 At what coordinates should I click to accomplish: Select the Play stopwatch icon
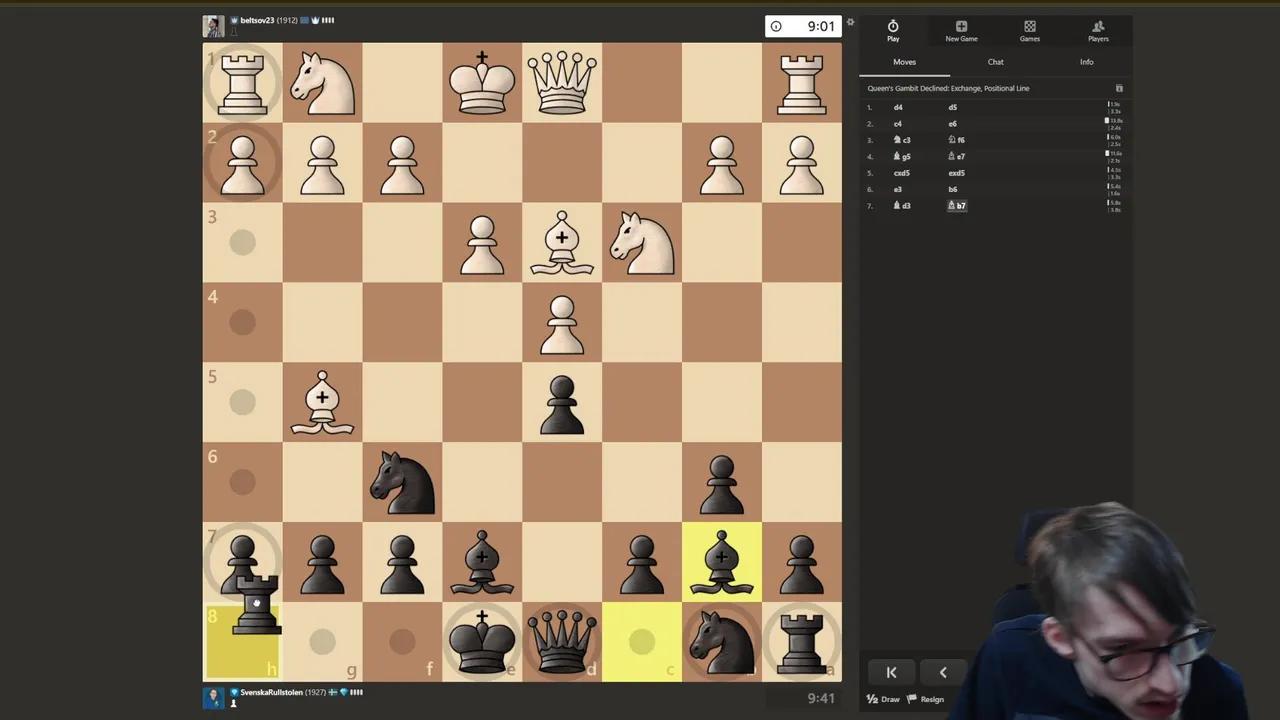[893, 26]
